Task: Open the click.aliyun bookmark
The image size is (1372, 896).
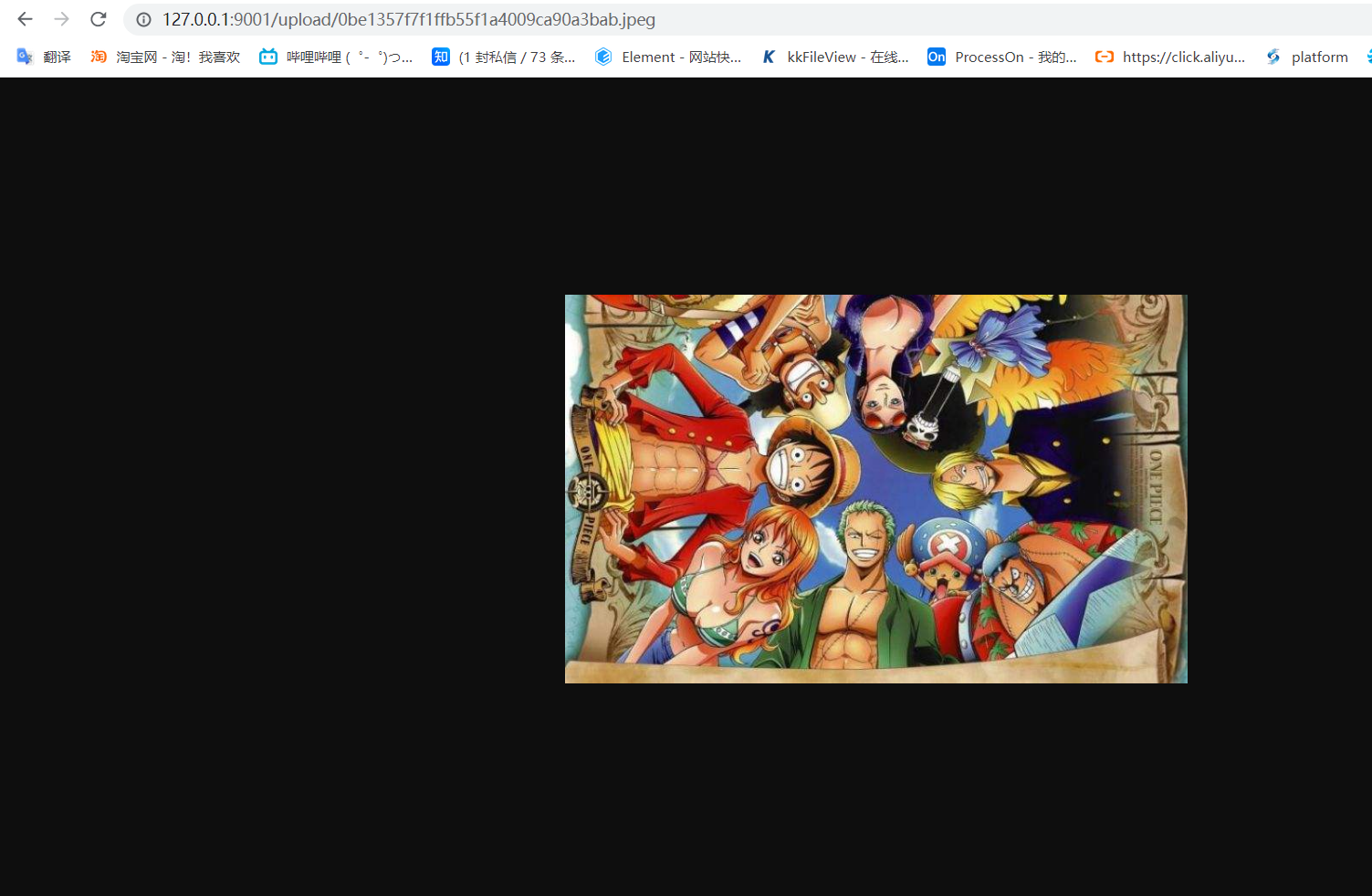Action: [x=1170, y=57]
